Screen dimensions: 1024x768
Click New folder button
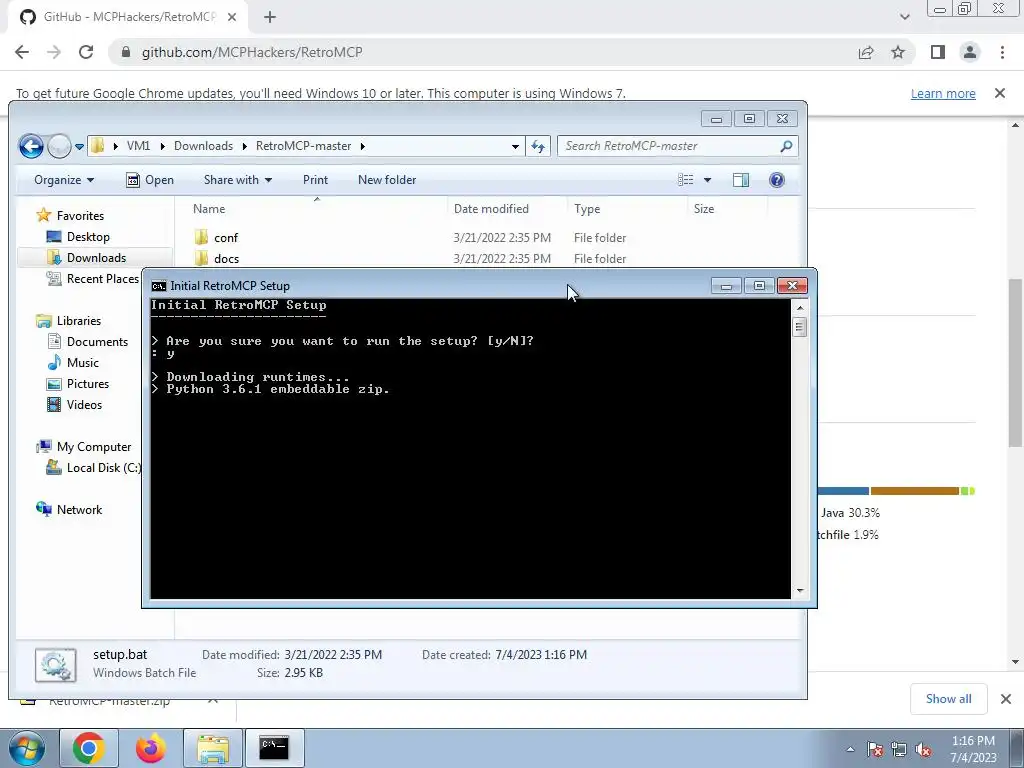click(387, 180)
